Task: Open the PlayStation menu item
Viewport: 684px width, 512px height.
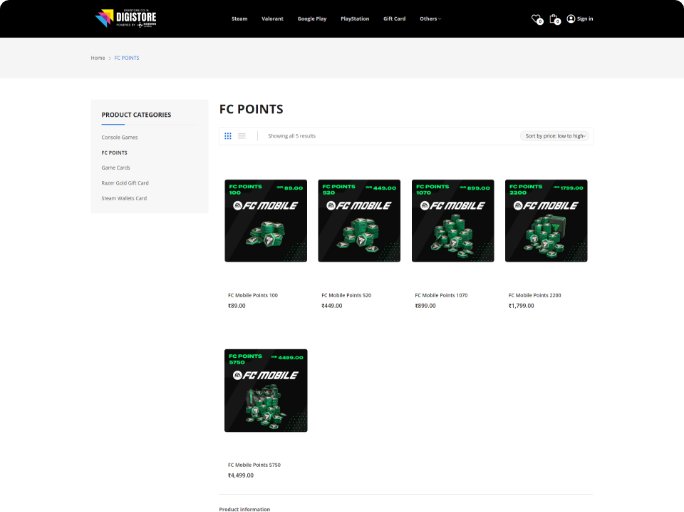Action: [x=355, y=19]
